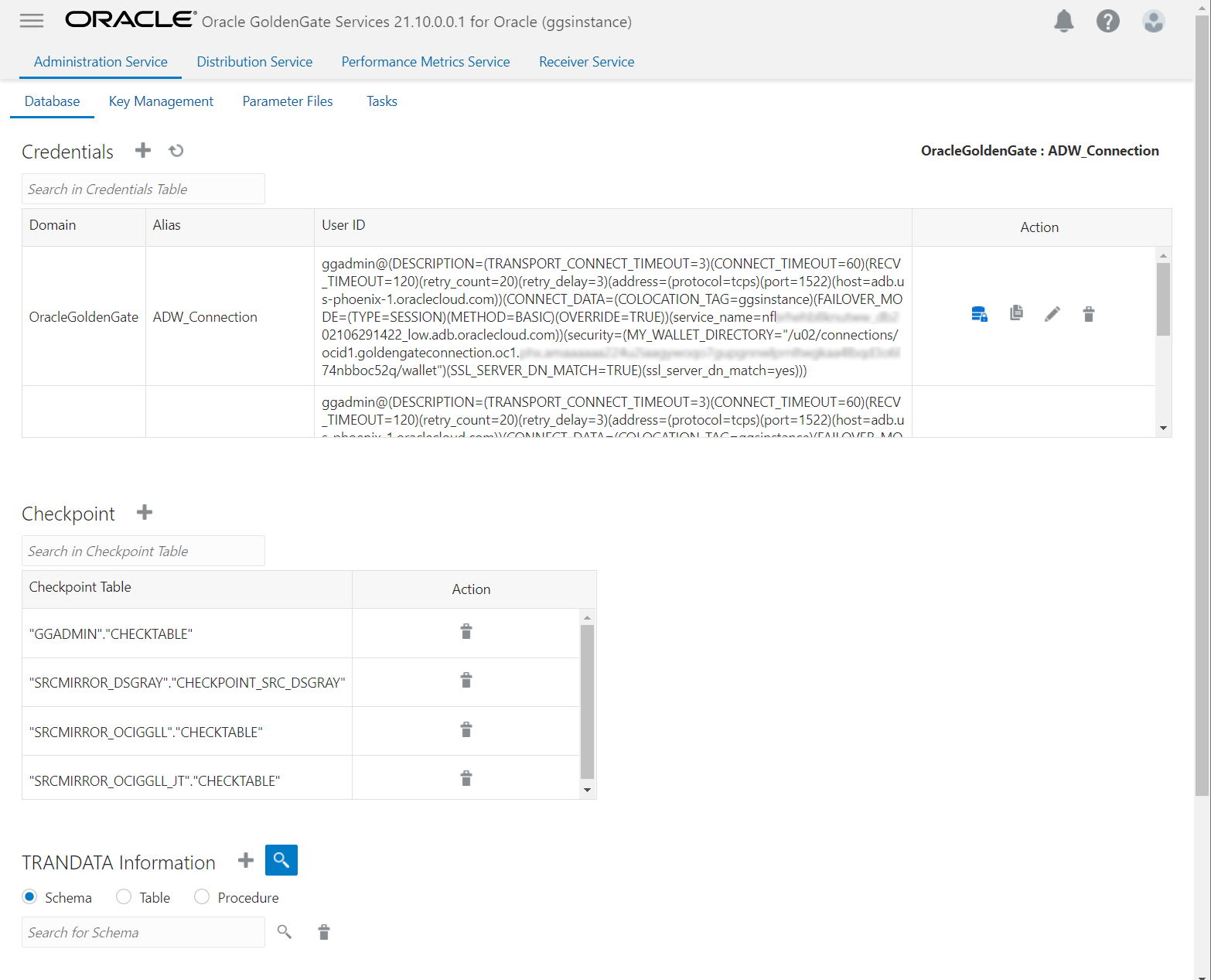The image size is (1211, 980).
Task: Click the Oracle logo in header
Action: pos(131,19)
